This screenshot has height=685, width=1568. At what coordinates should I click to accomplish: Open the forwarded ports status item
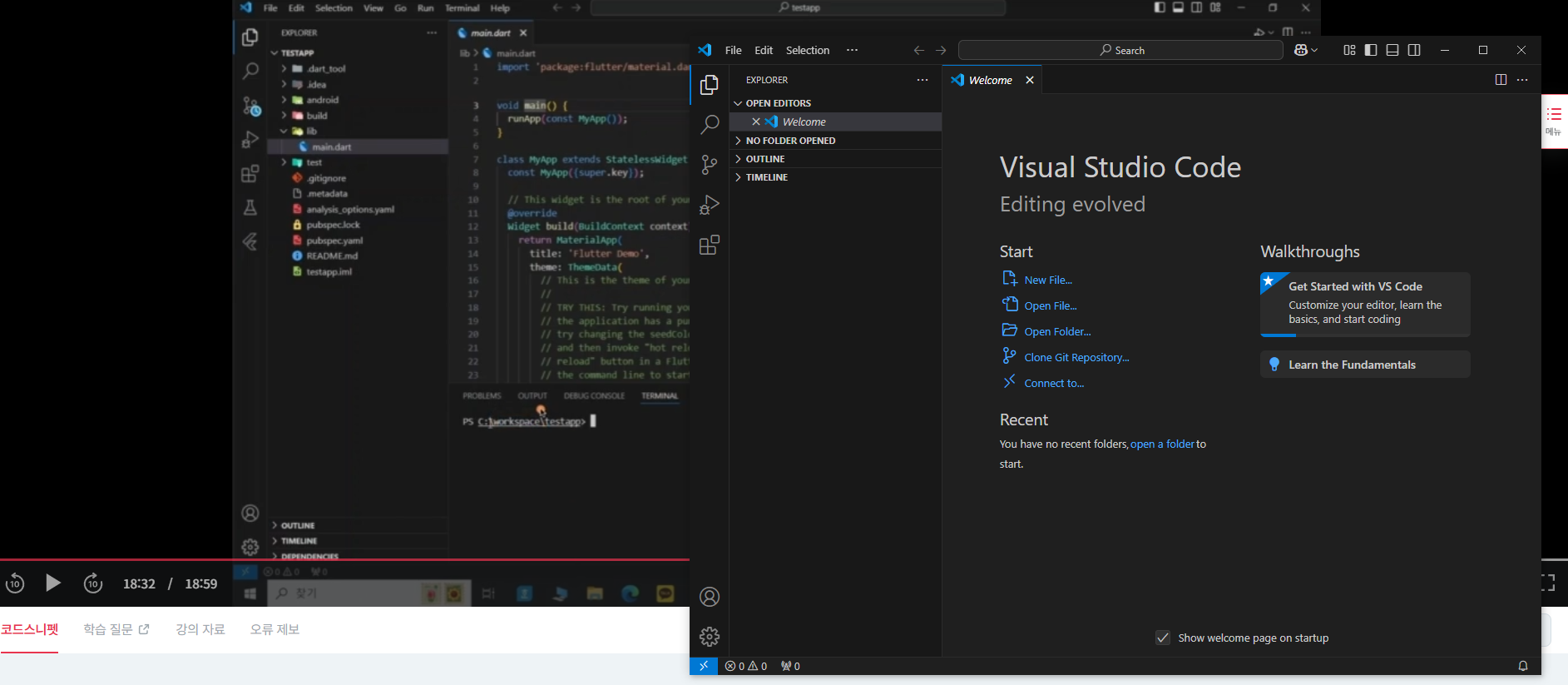click(790, 666)
